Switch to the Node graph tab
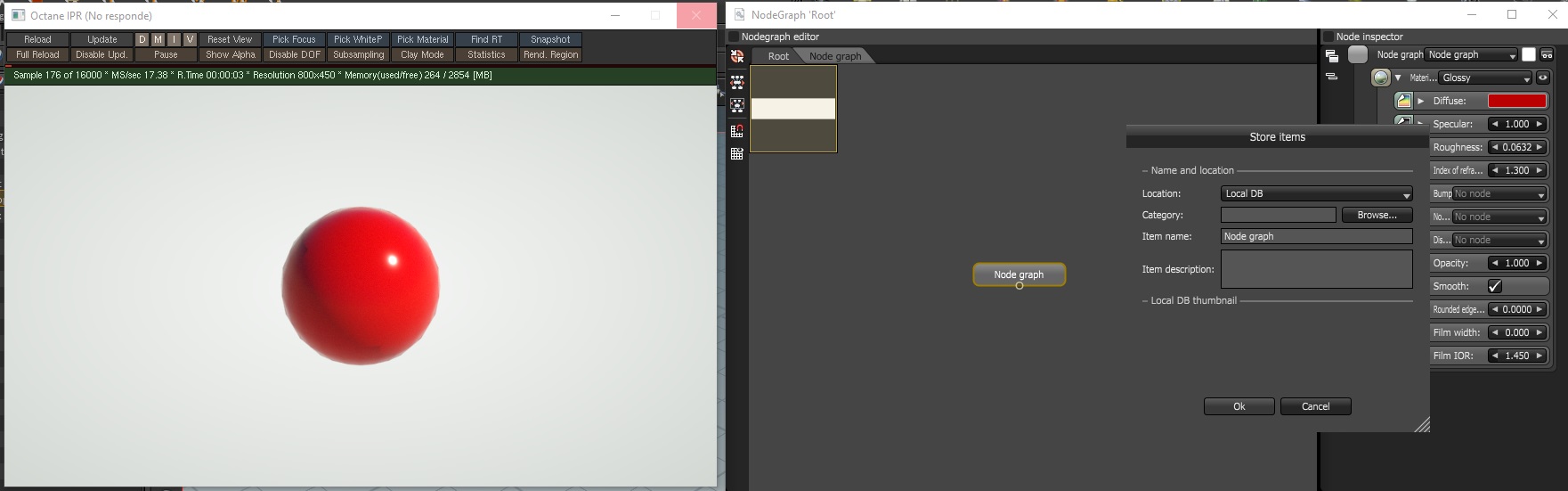The image size is (1568, 491). (835, 56)
